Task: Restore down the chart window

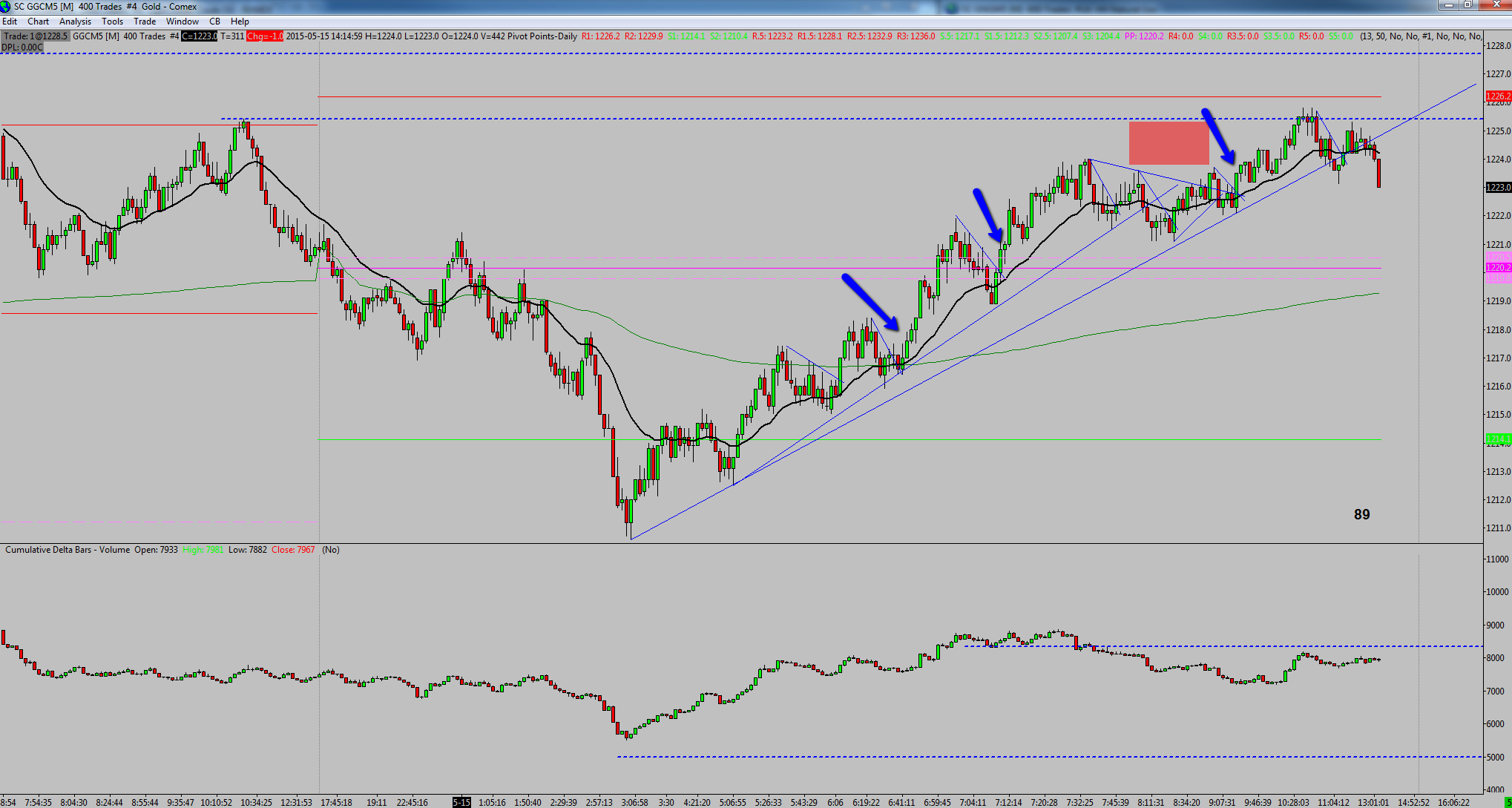Action: coord(1467,5)
